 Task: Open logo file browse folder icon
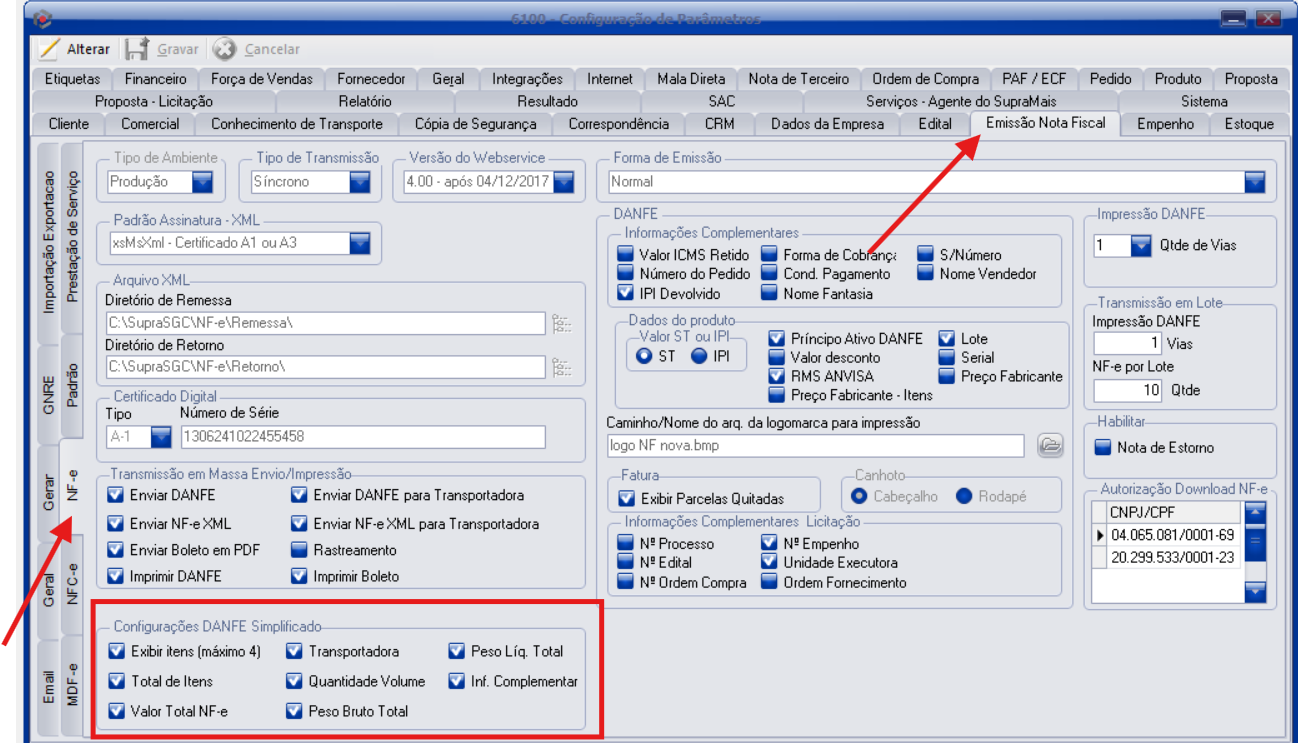(1049, 446)
